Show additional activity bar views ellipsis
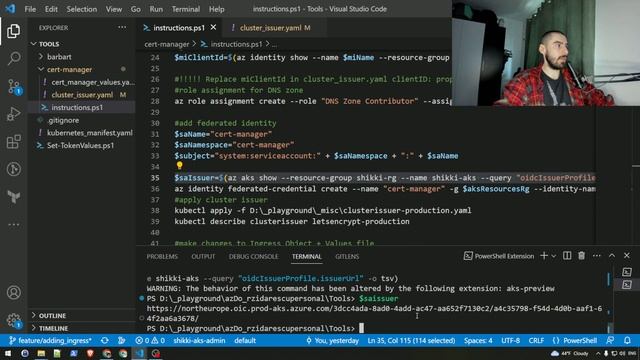 click(x=13, y=224)
